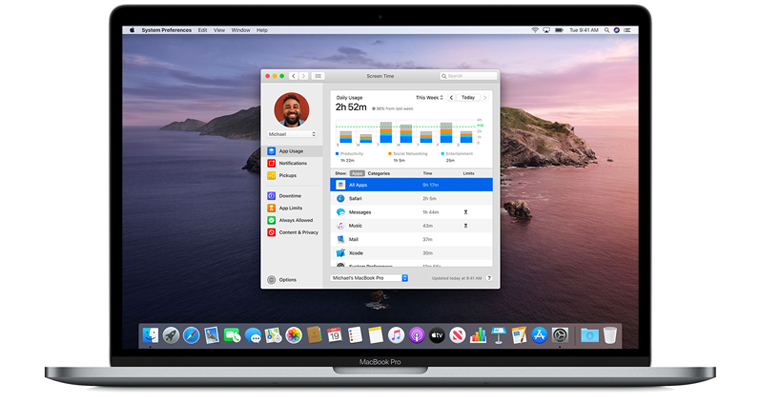Open FaceTime from the Dock

[232, 335]
